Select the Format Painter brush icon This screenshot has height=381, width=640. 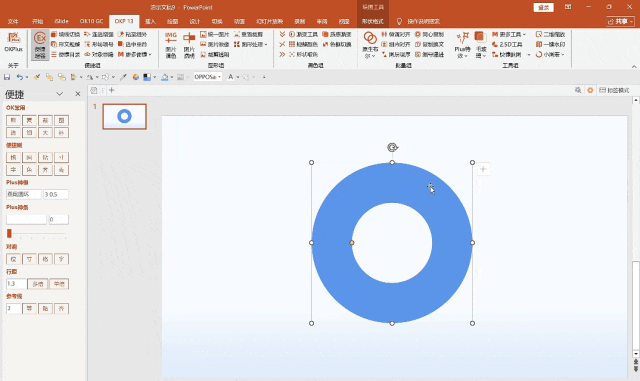pyautogui.click(x=37, y=77)
